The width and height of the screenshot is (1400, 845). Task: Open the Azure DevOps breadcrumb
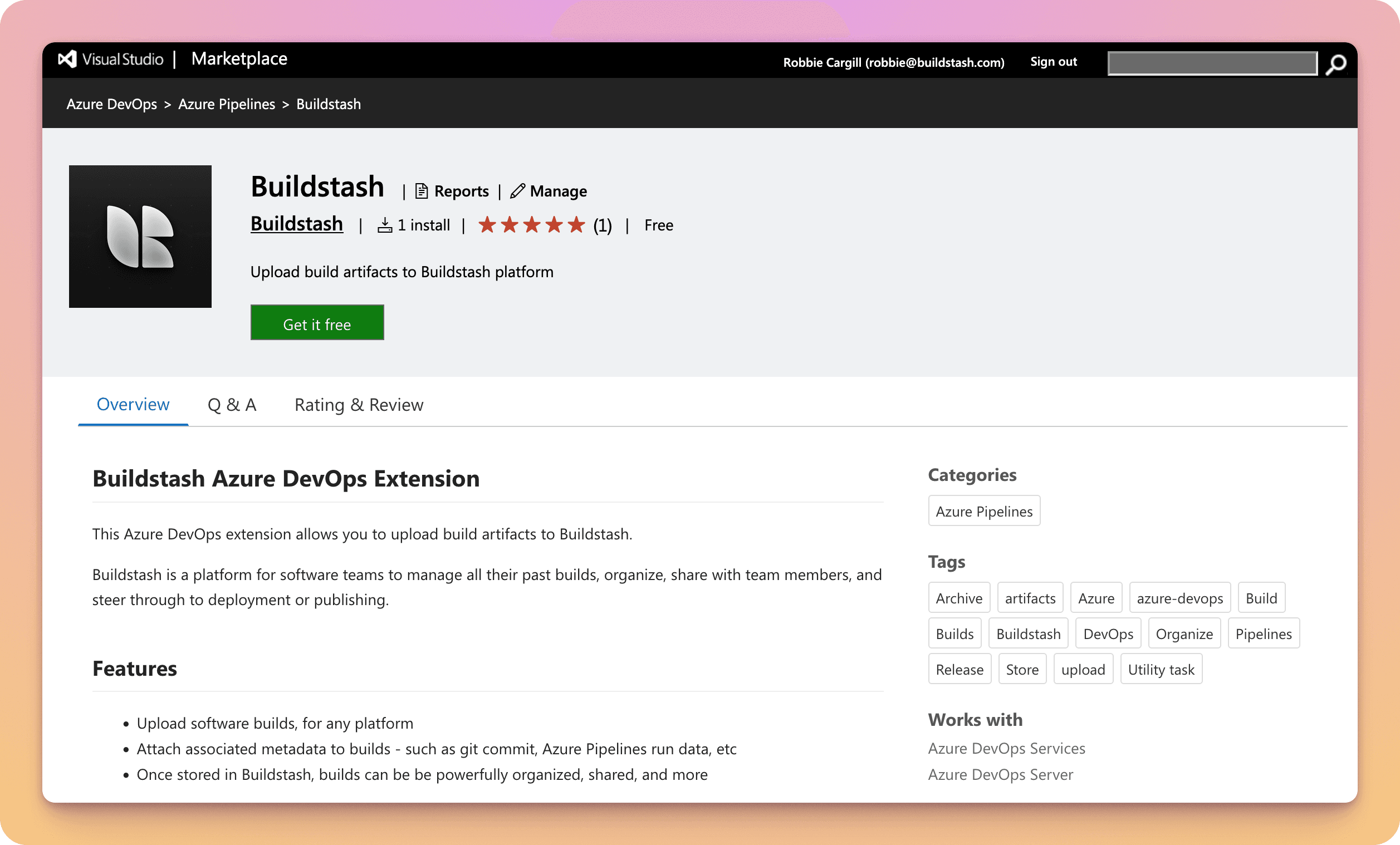tap(112, 104)
